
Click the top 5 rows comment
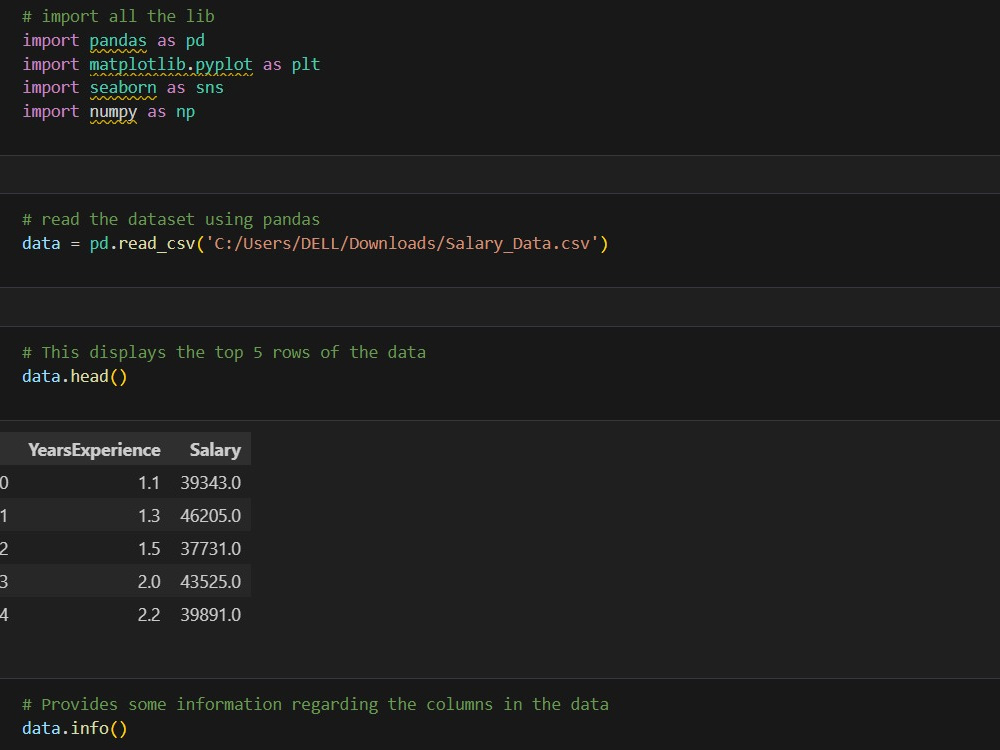click(224, 352)
